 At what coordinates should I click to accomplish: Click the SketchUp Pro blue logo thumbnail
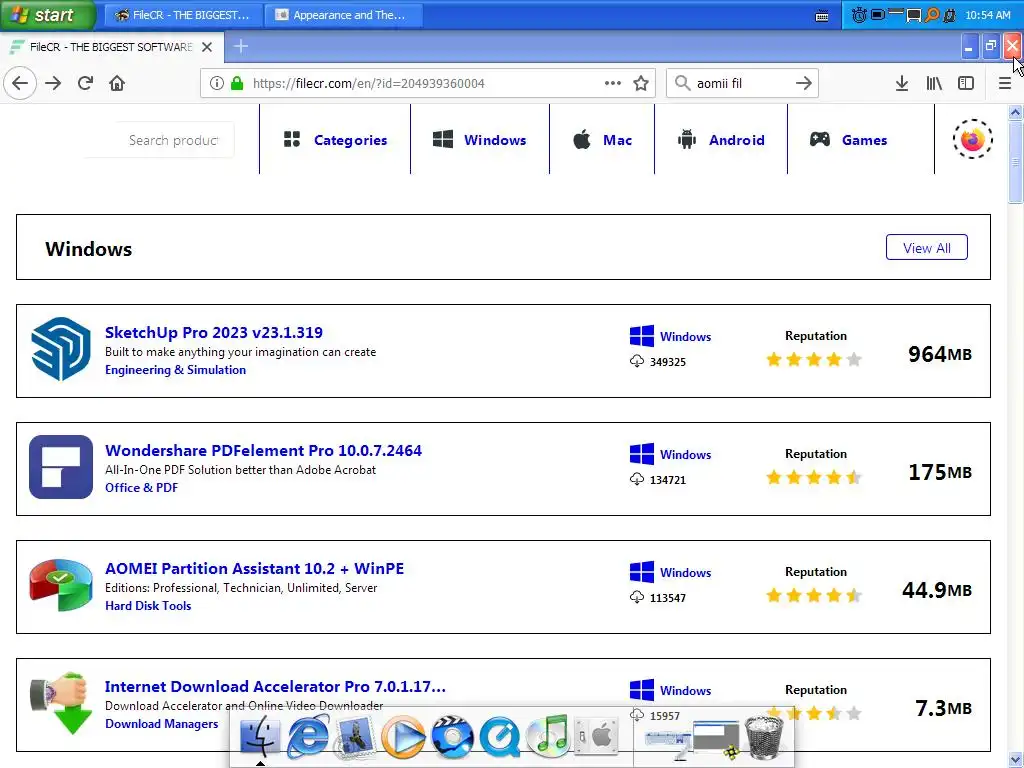coord(61,349)
